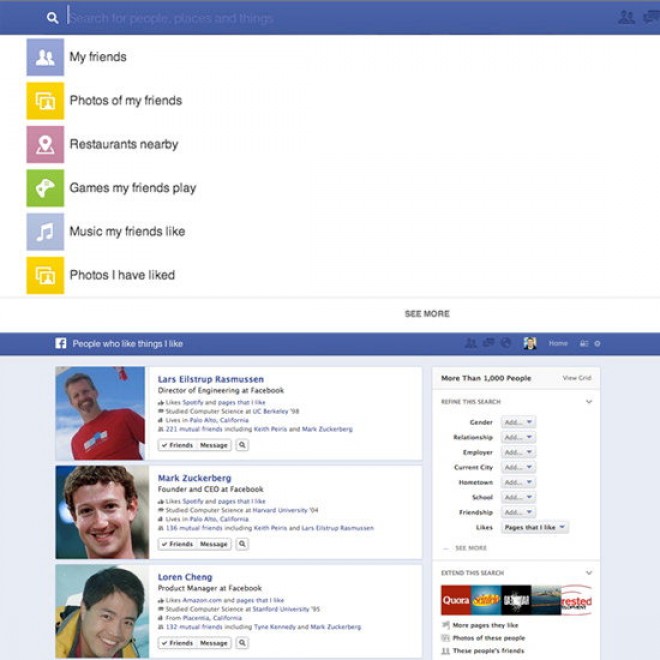The width and height of the screenshot is (660, 660).
Task: Open Mark Zuckerberg name link
Action: click(x=194, y=478)
